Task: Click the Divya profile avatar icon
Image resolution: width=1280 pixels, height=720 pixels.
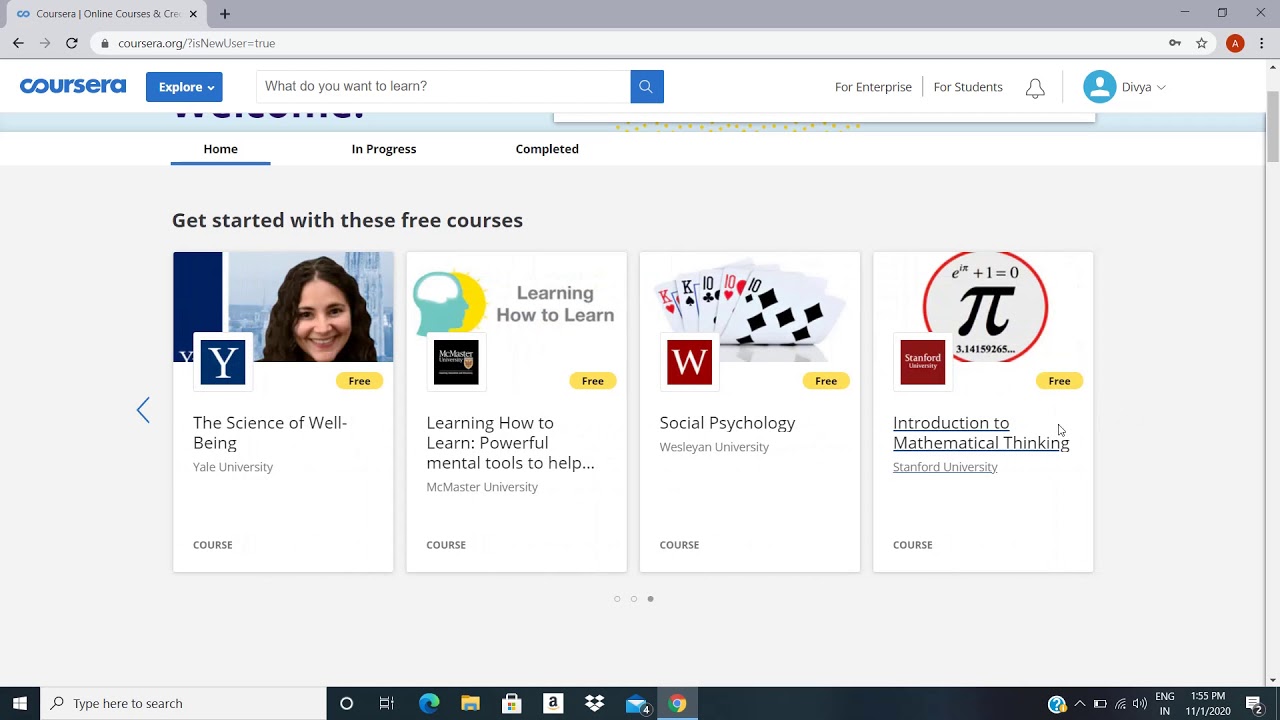Action: click(1099, 87)
